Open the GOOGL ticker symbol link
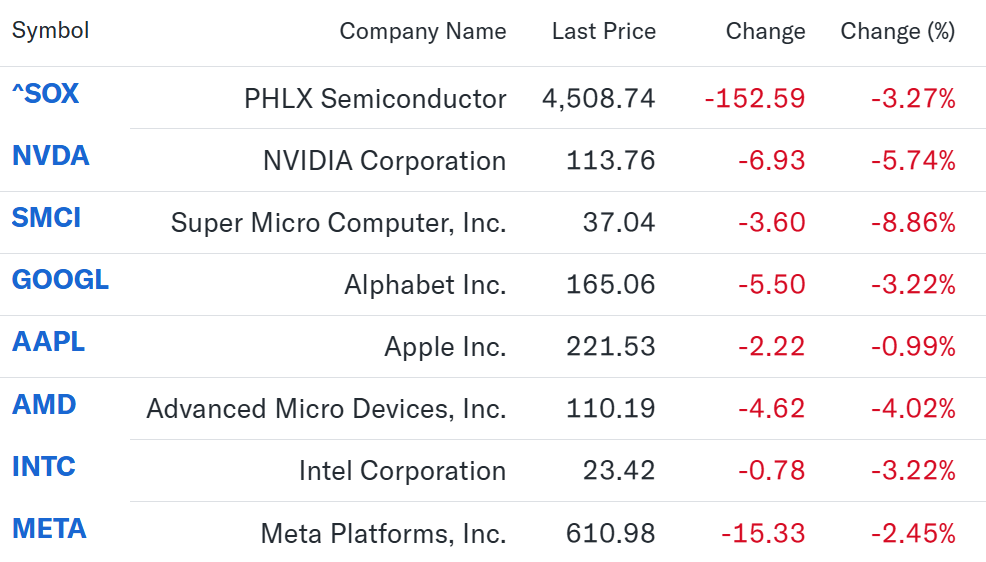Image resolution: width=986 pixels, height=562 pixels. (x=60, y=280)
